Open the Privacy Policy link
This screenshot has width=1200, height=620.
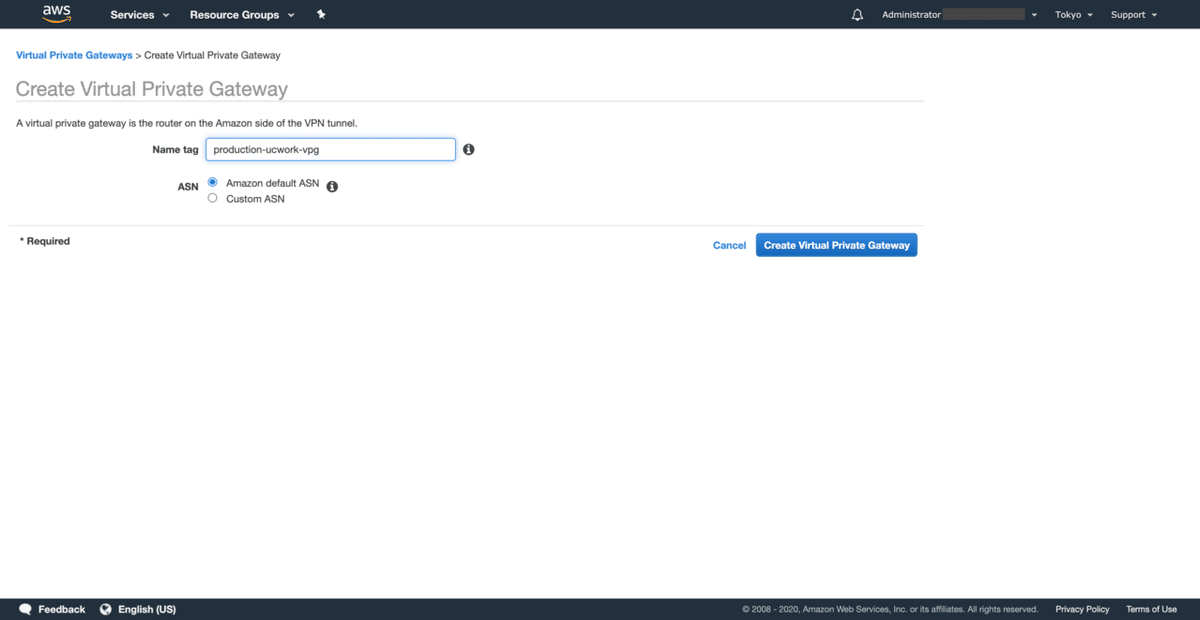pos(1082,609)
